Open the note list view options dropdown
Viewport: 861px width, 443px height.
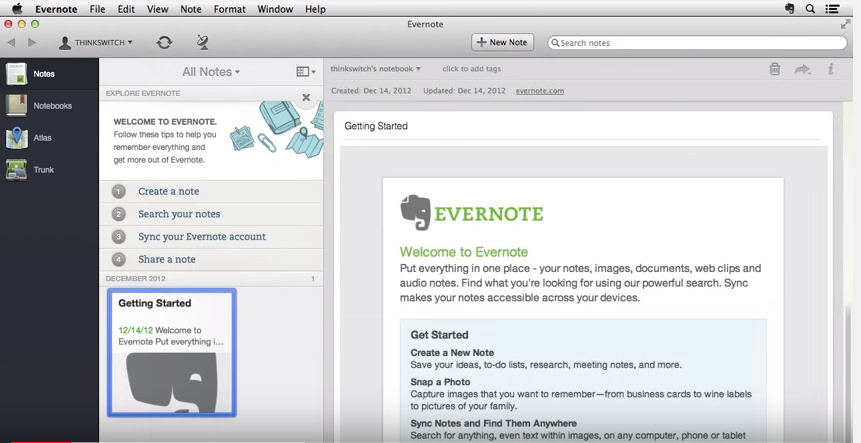coord(306,72)
